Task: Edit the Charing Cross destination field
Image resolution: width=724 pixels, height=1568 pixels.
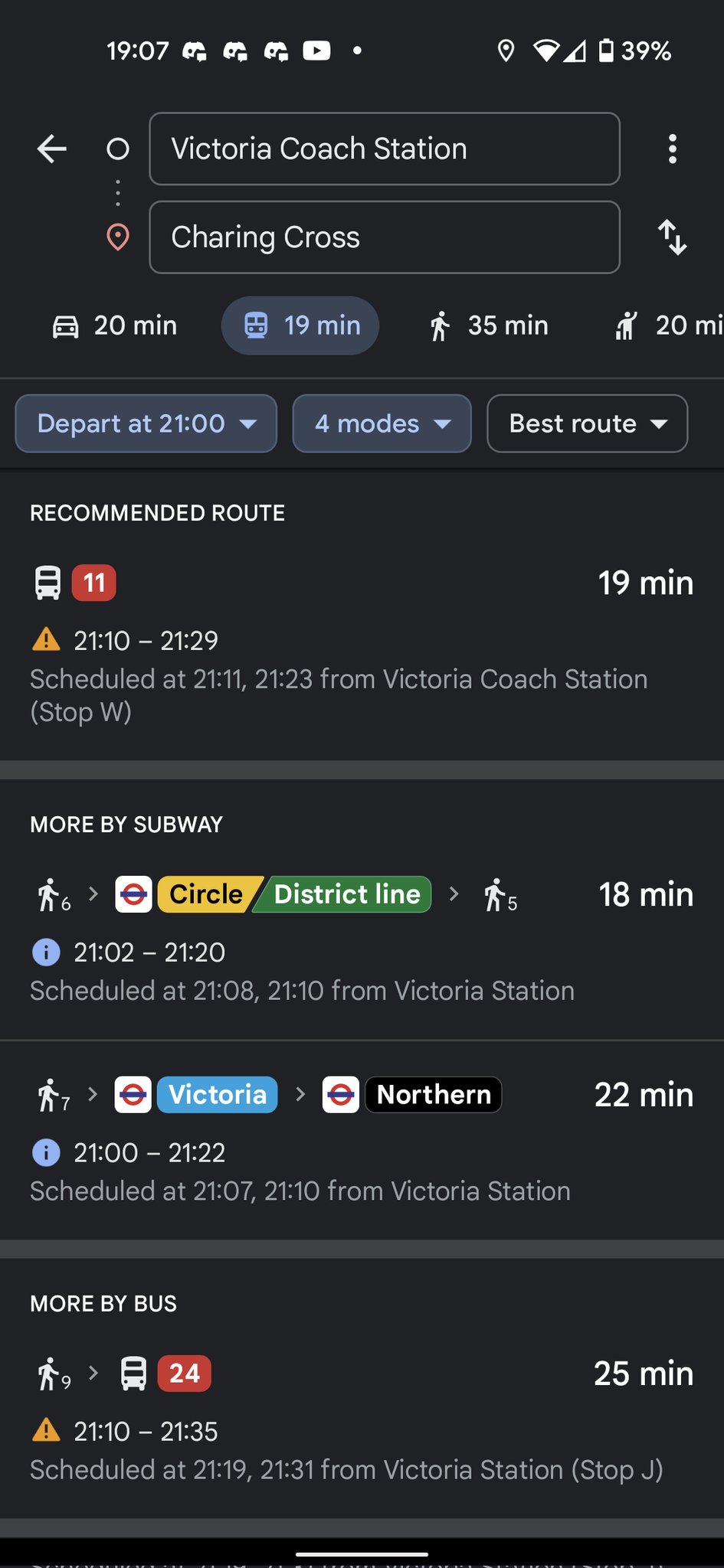Action: pyautogui.click(x=384, y=237)
